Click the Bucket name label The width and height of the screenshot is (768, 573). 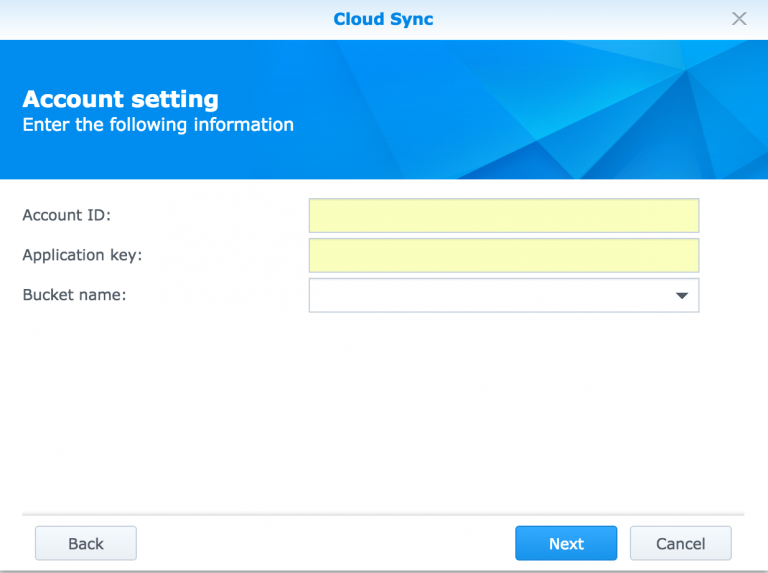pos(74,295)
